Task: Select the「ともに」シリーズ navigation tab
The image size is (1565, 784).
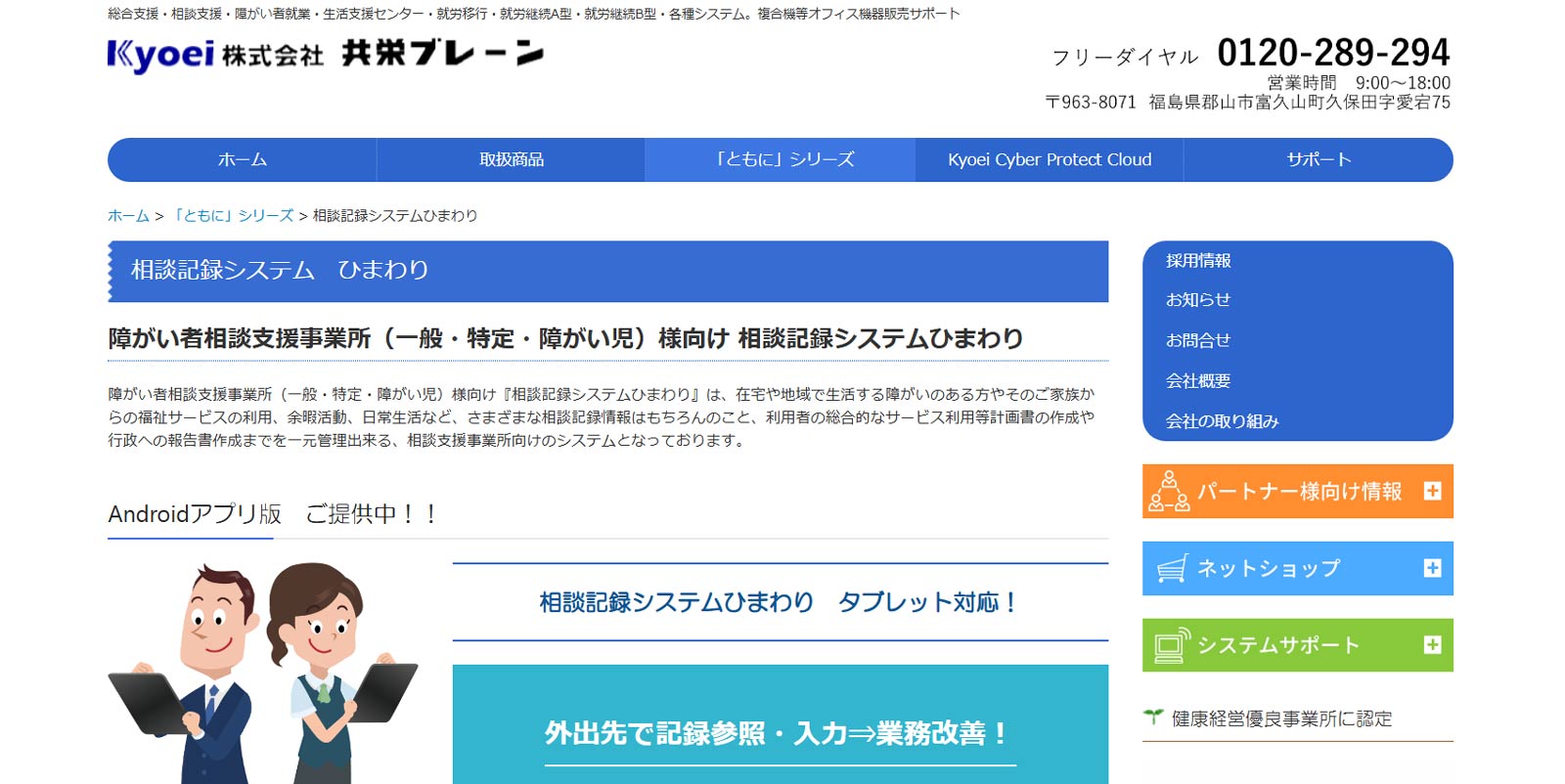Action: pyautogui.click(x=780, y=159)
